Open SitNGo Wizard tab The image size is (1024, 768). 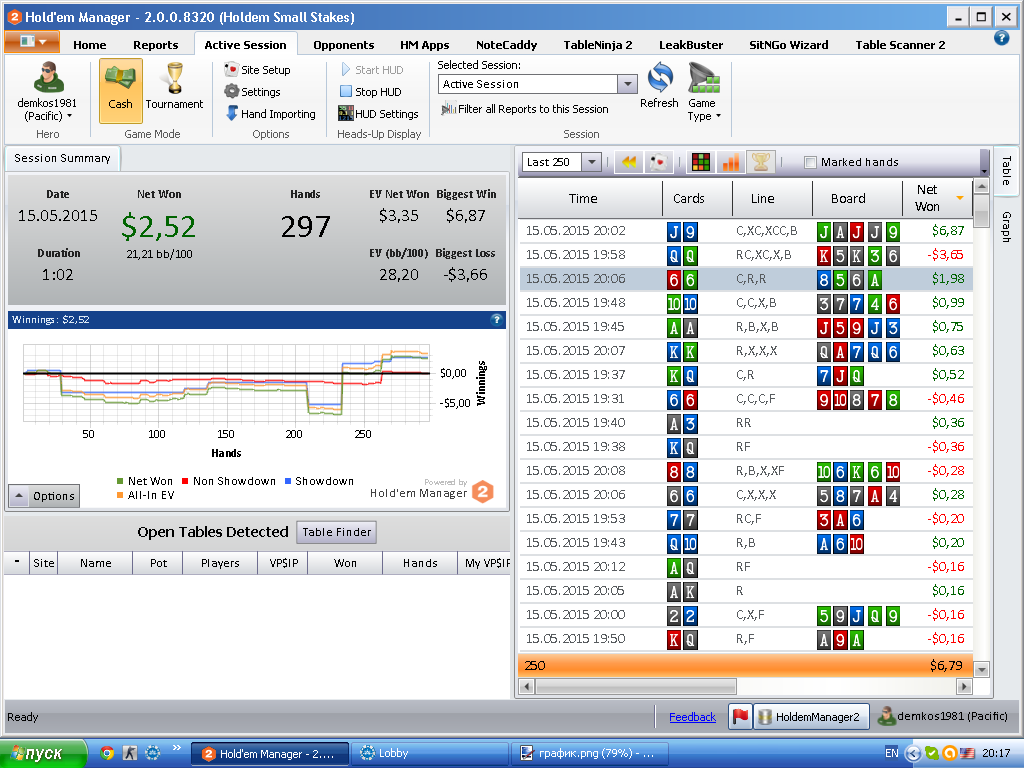[x=788, y=44]
